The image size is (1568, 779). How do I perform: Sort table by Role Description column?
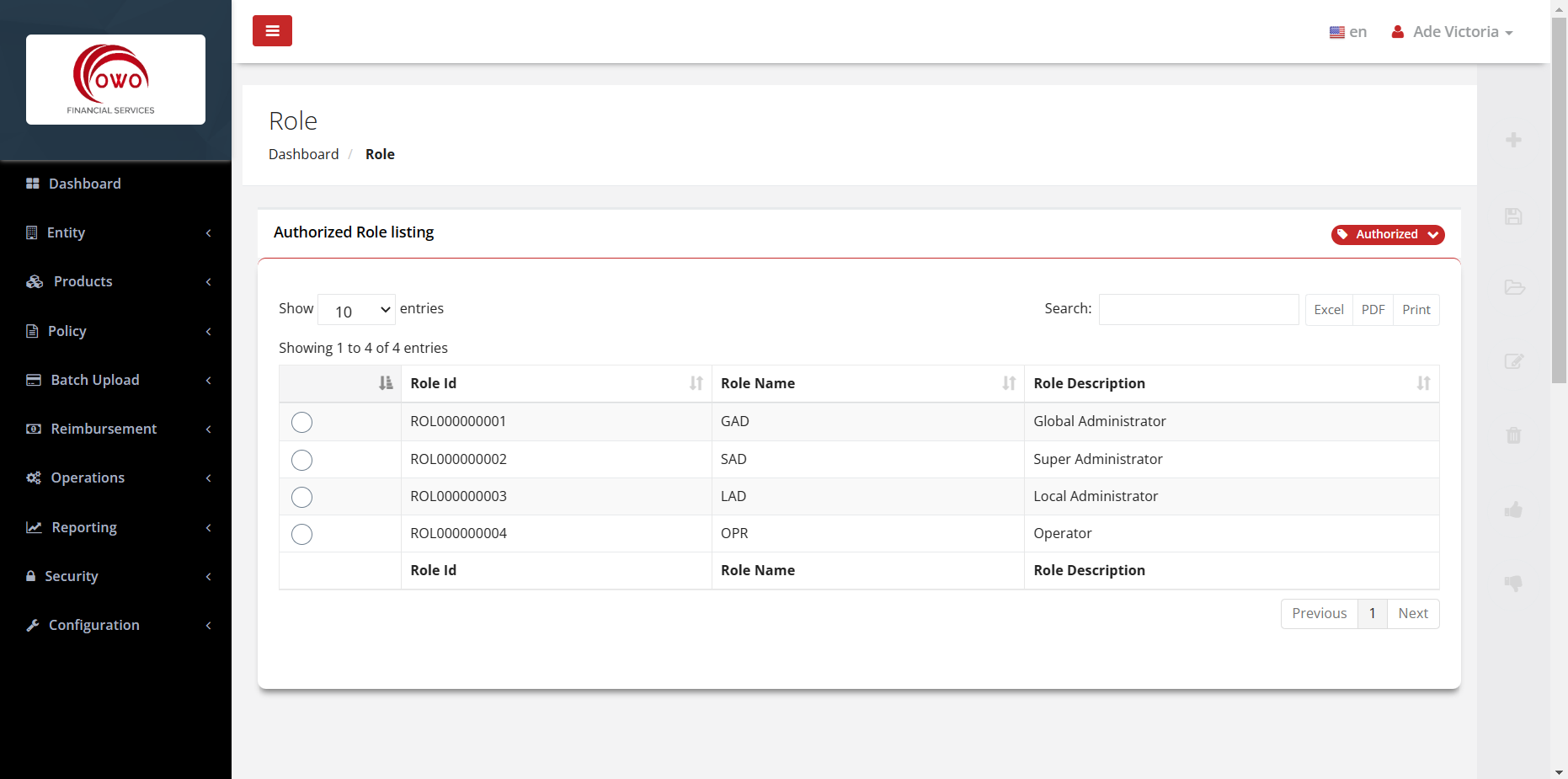(1231, 383)
